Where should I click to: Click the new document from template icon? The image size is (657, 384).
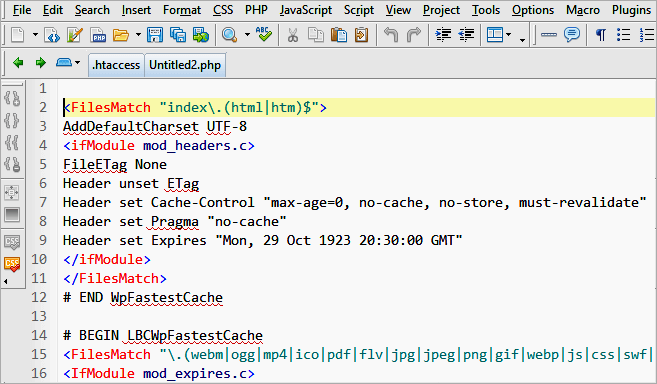coord(75,35)
